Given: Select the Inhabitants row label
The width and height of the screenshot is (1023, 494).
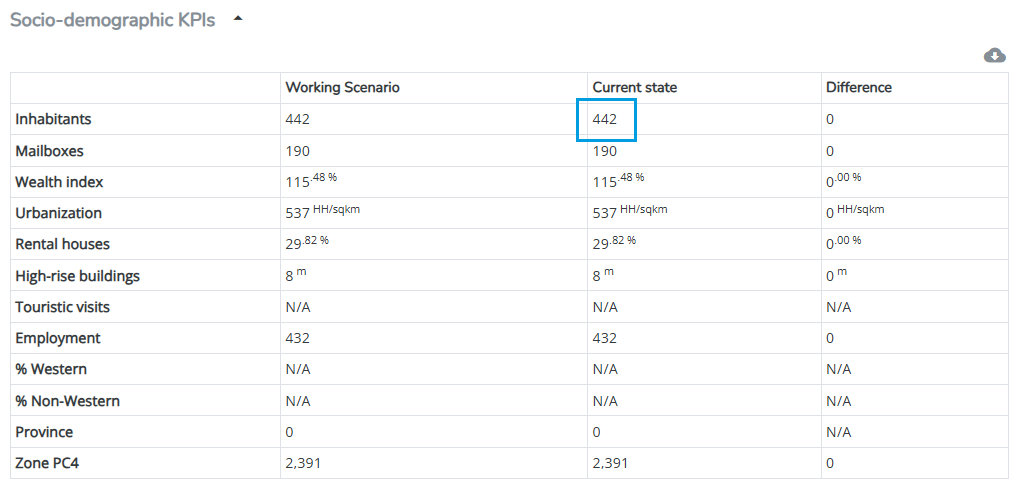Looking at the screenshot, I should click(x=53, y=119).
